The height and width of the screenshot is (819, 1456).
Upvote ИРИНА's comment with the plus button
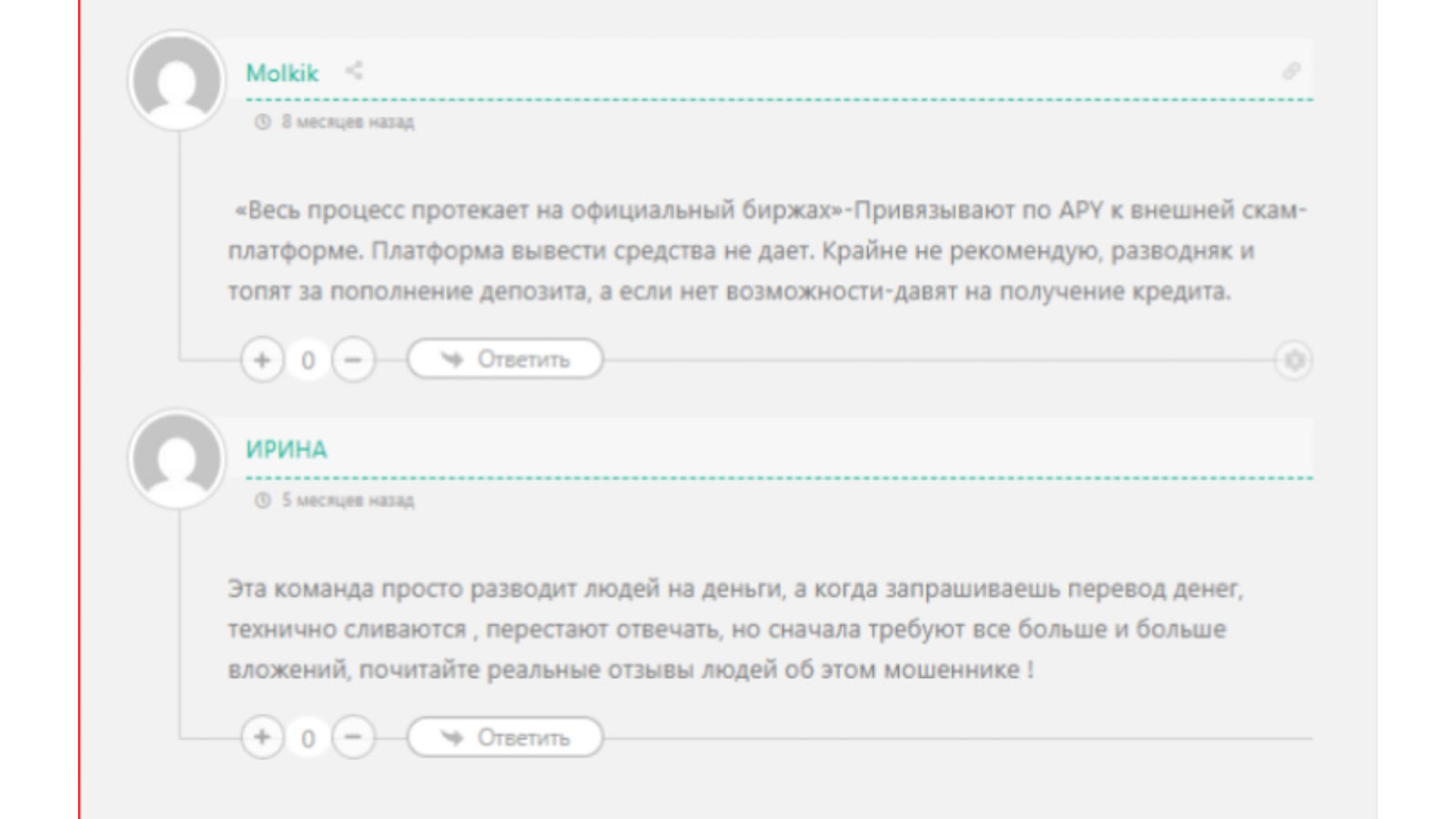(262, 737)
